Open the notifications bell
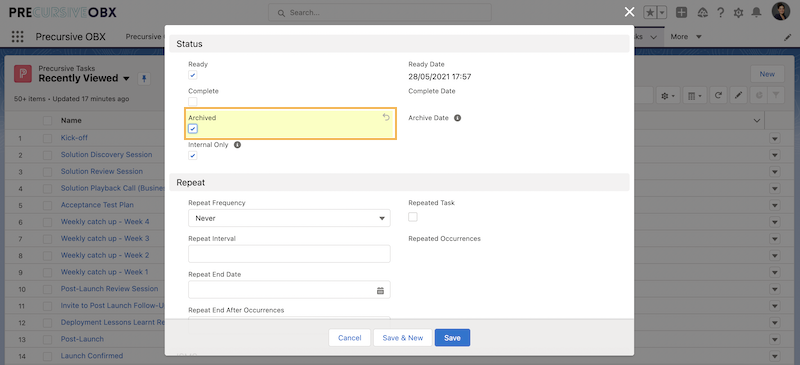 point(757,13)
